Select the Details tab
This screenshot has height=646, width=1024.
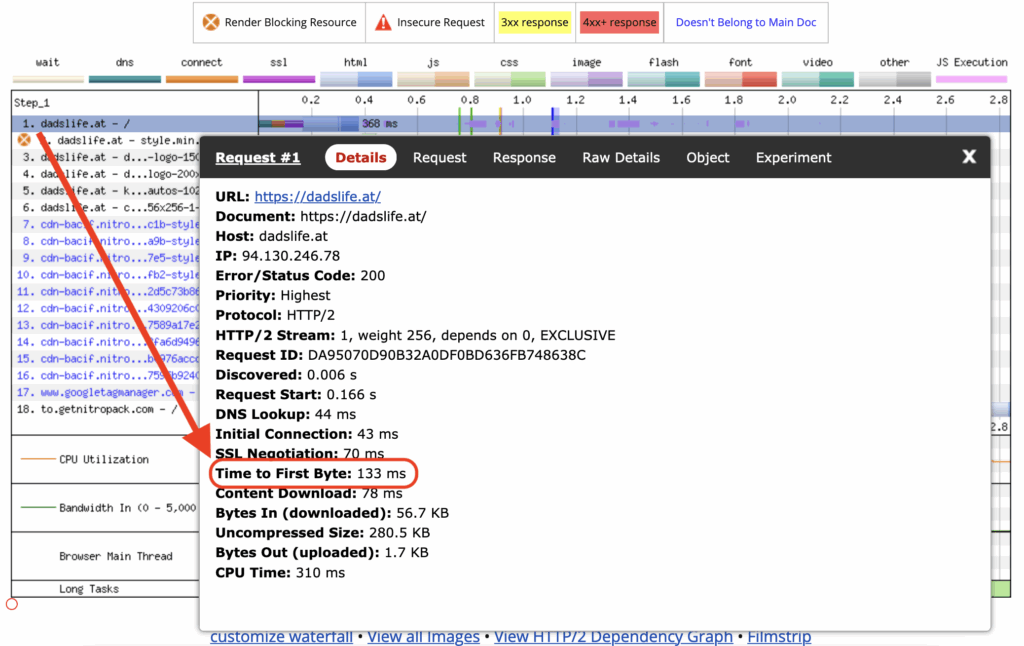[360, 158]
